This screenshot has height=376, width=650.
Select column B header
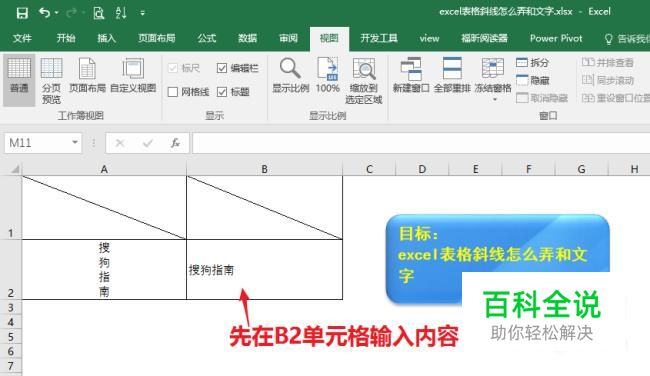point(264,169)
